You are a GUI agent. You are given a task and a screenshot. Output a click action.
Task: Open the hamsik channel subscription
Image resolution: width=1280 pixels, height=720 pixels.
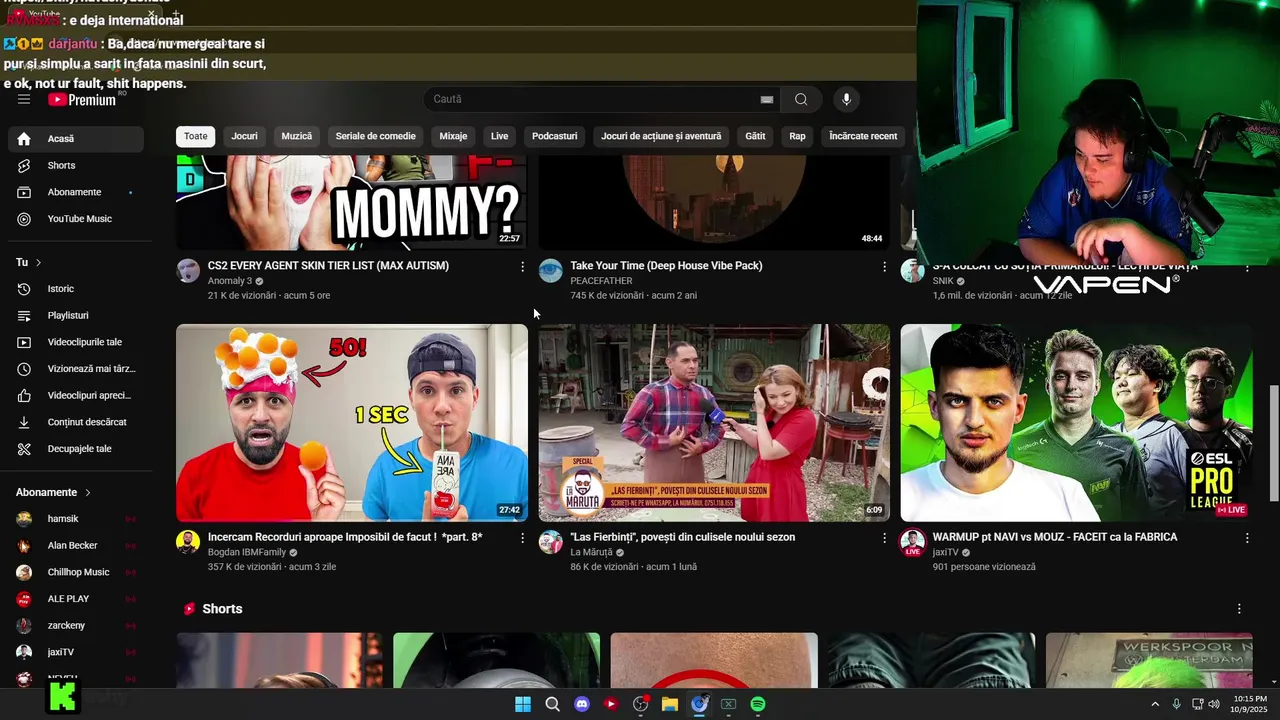pos(76,519)
